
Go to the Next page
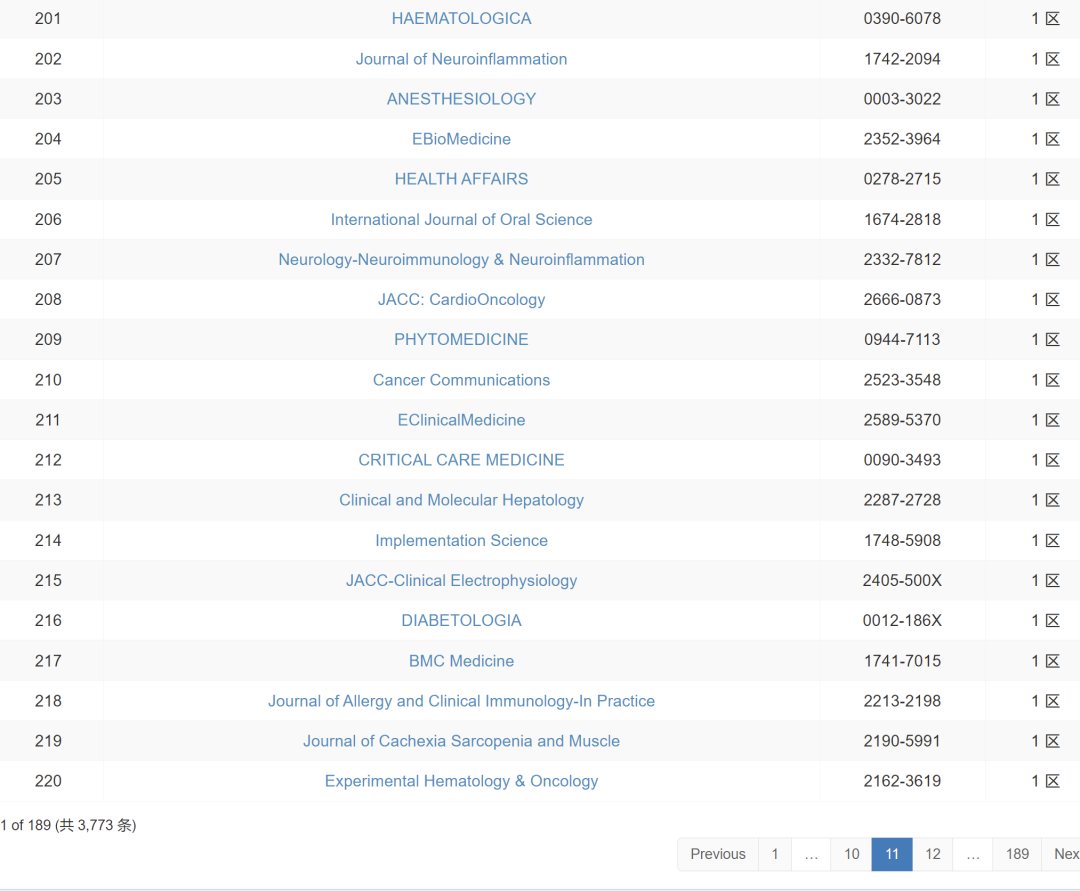pos(1061,854)
